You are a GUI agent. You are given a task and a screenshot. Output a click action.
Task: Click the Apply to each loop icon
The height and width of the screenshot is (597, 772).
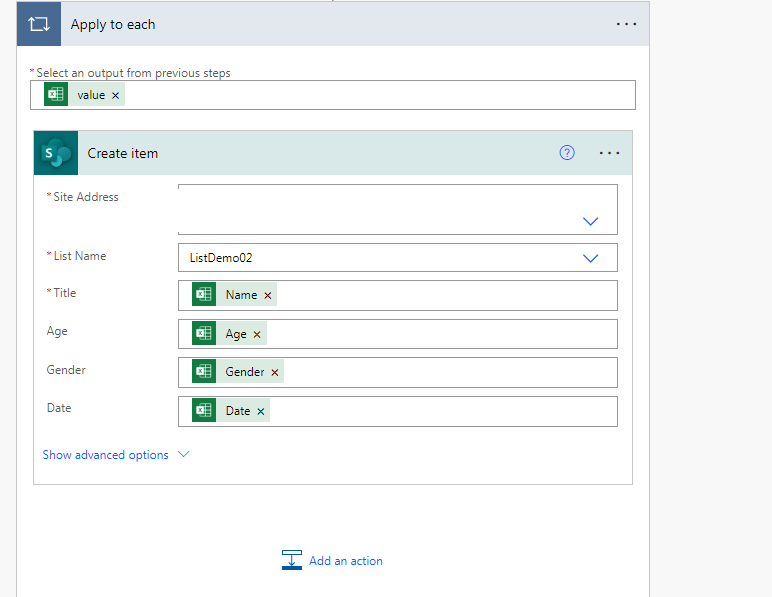(x=38, y=24)
